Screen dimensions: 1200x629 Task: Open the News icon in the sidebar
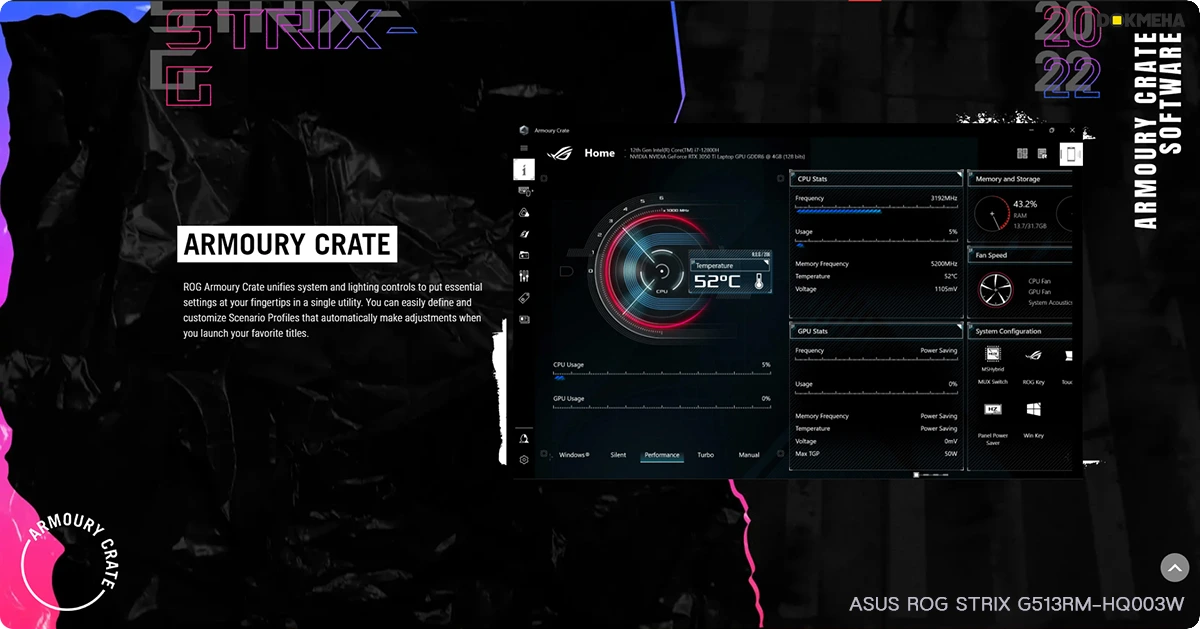coord(524,319)
